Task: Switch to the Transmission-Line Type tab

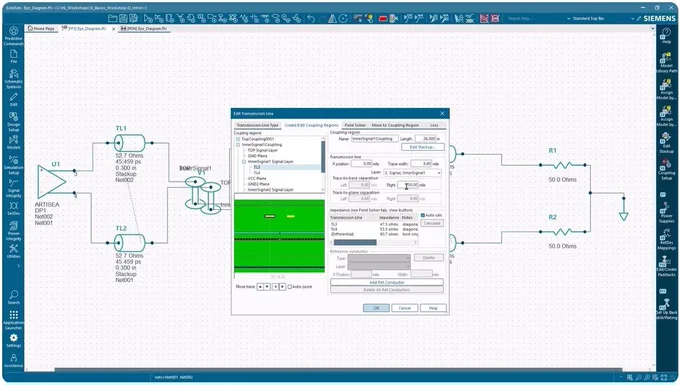Action: pos(258,125)
